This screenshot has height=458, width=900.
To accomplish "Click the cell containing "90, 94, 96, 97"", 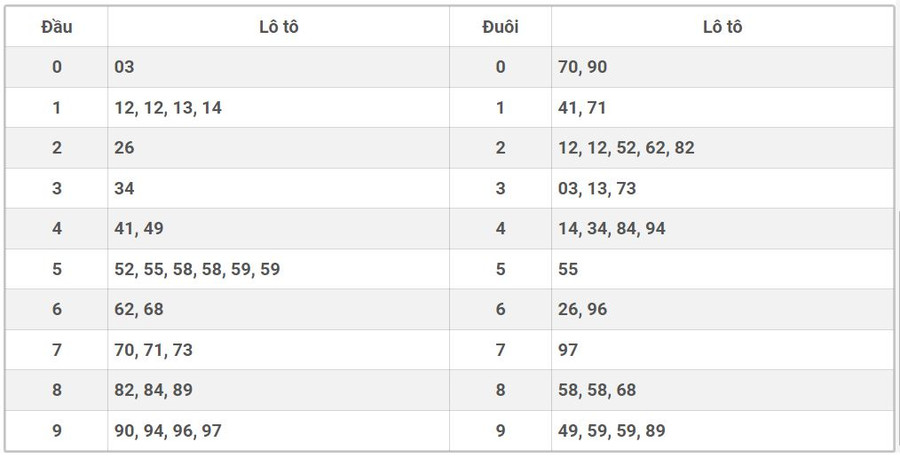I will click(x=168, y=431).
